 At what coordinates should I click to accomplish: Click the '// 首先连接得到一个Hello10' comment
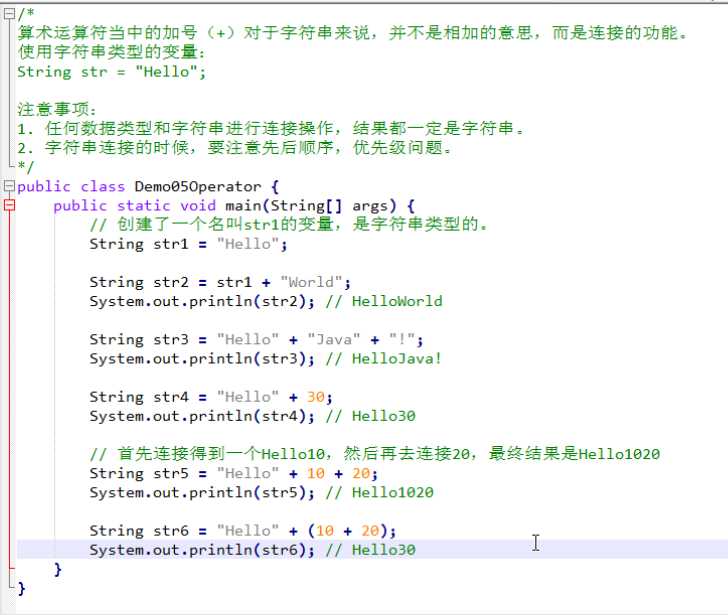click(375, 454)
